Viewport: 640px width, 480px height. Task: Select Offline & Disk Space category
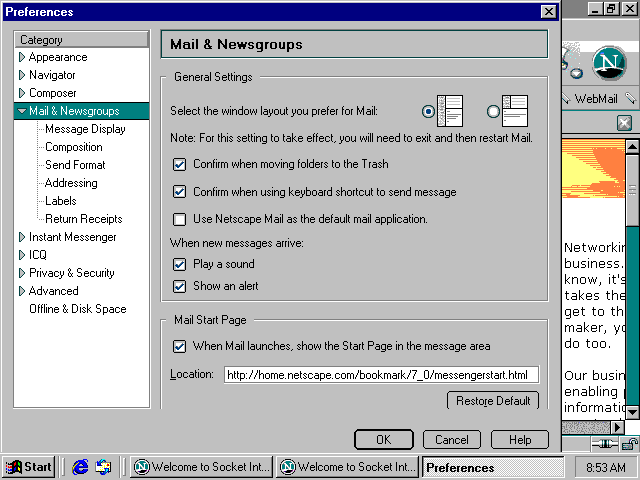click(x=78, y=309)
